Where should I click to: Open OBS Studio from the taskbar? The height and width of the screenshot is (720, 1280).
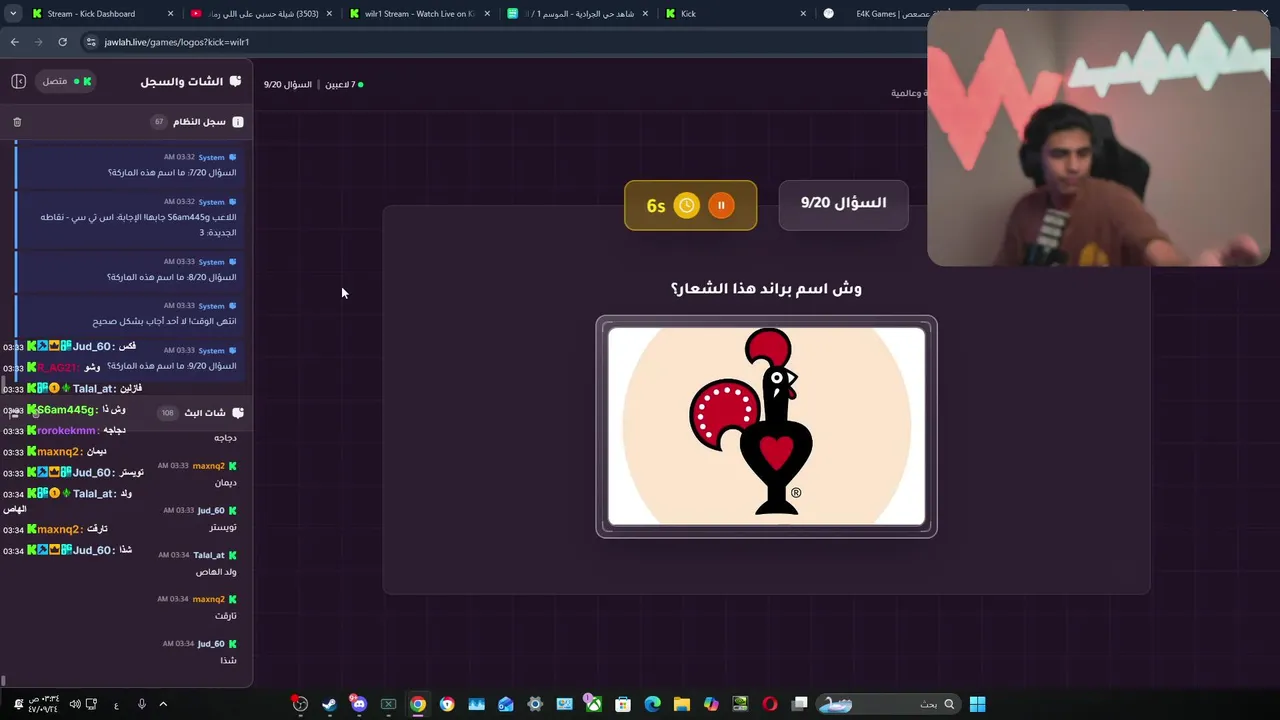300,704
